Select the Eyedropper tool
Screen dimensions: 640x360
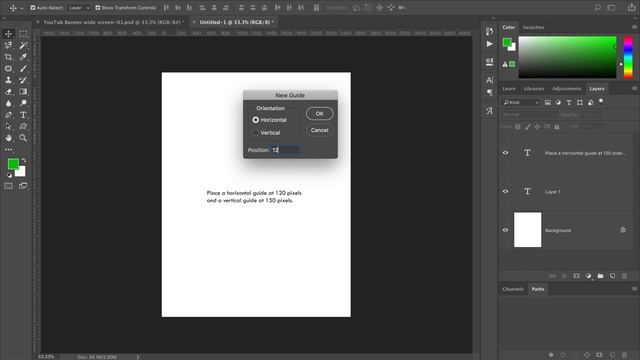(x=23, y=57)
